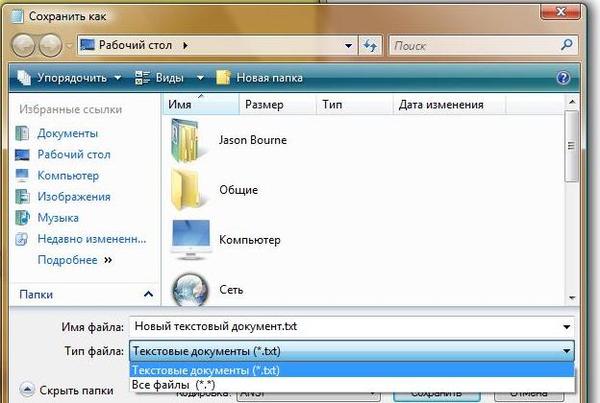Sort by Дата изменения column header

[x=449, y=104]
